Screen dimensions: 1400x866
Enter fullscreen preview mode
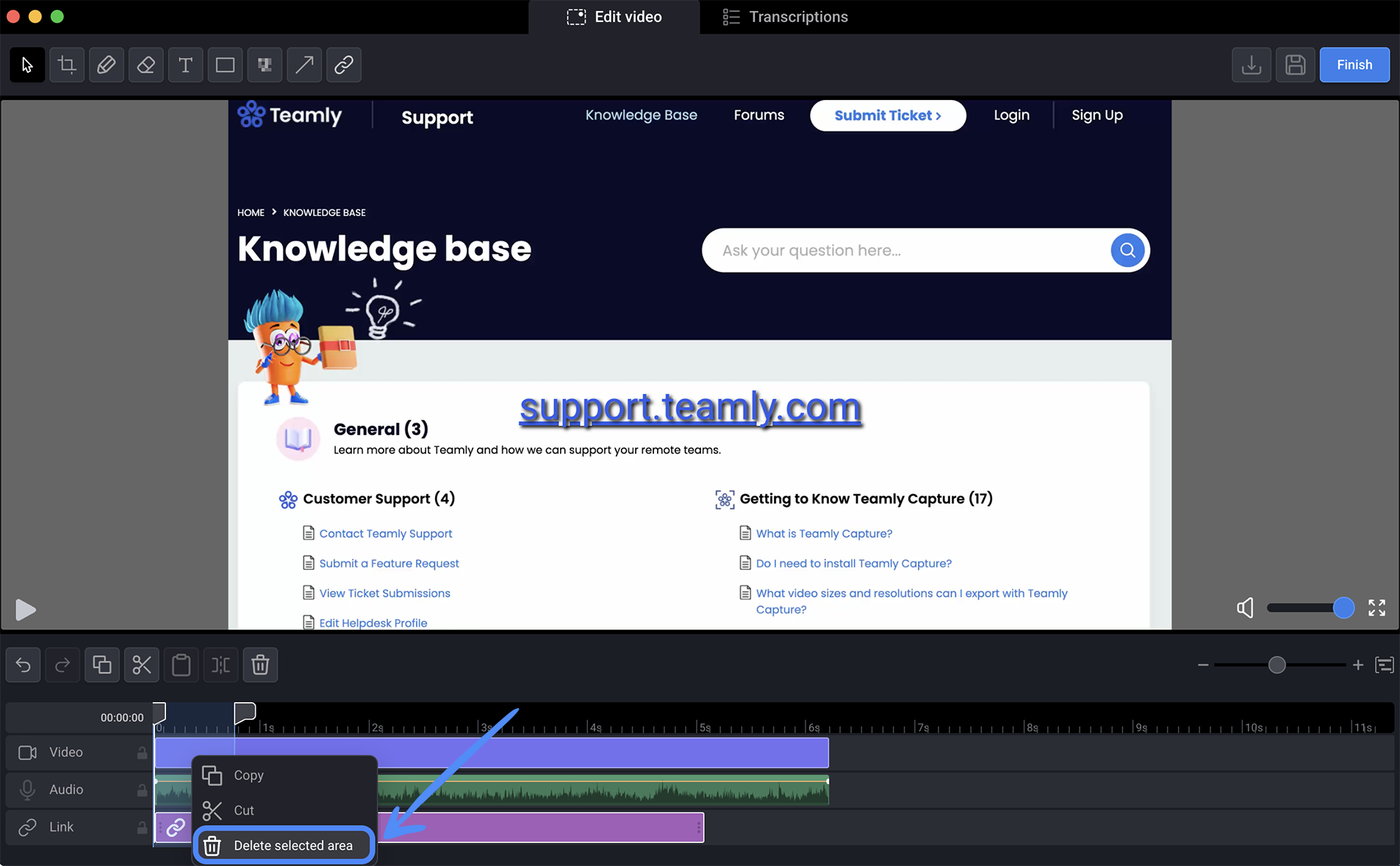[x=1376, y=608]
